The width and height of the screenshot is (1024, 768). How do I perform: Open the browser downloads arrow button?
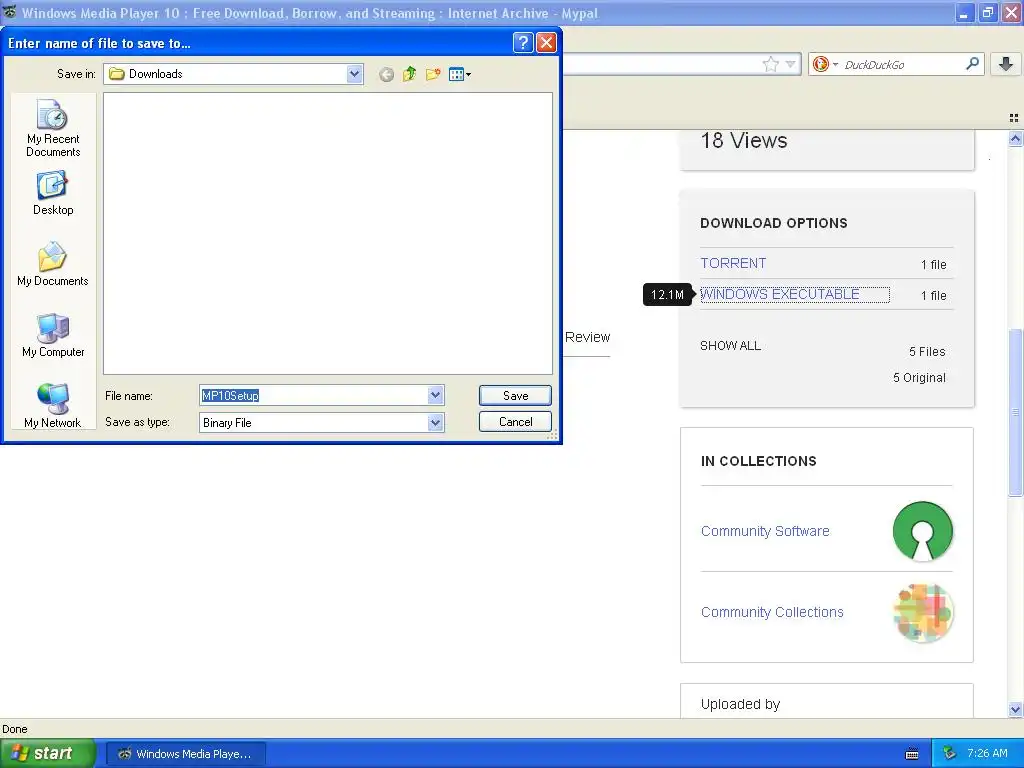(x=1006, y=63)
